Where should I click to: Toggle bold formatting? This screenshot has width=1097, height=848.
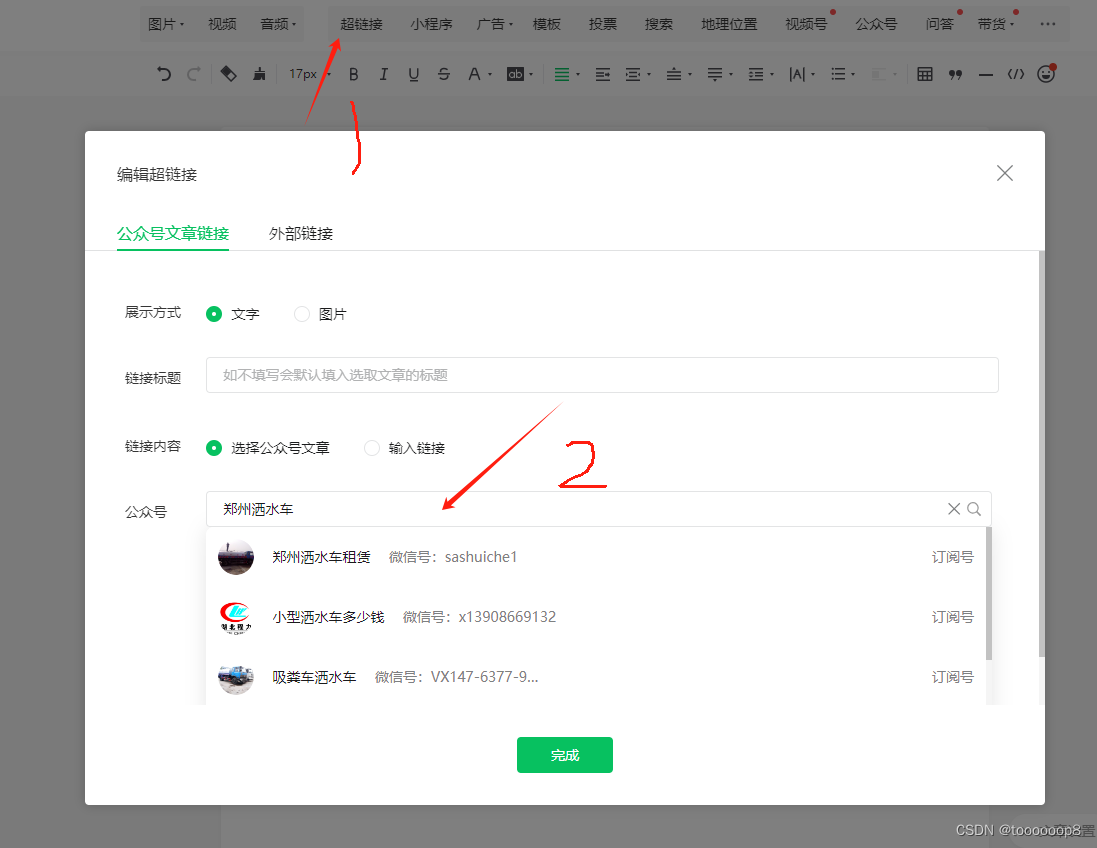(353, 74)
